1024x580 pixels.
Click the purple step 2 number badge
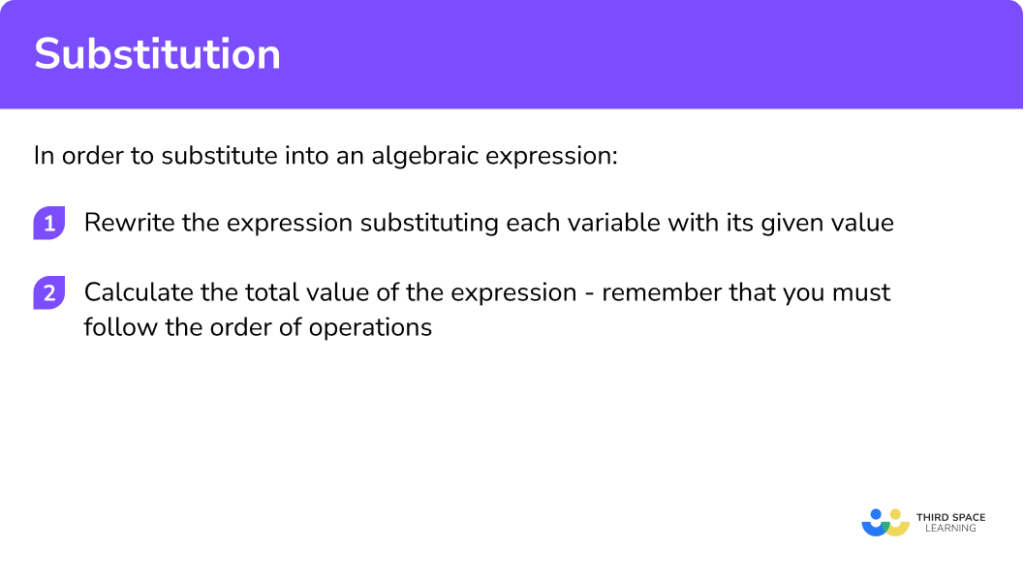48,294
